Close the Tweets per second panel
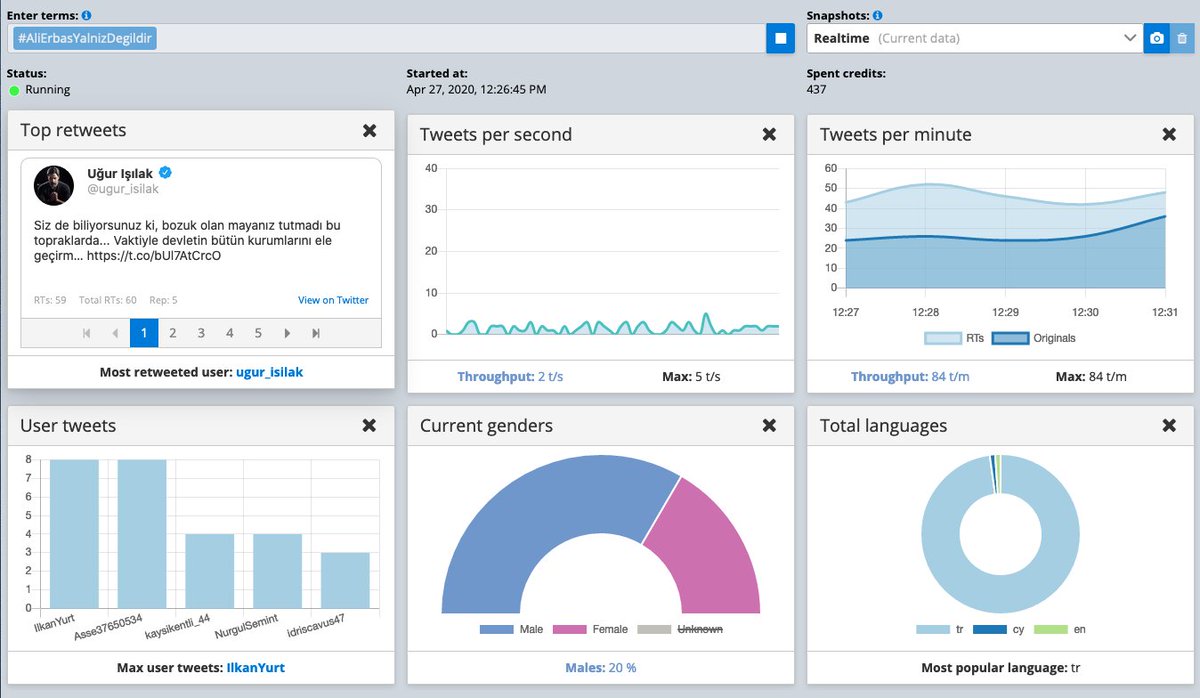1200x698 pixels. (769, 134)
